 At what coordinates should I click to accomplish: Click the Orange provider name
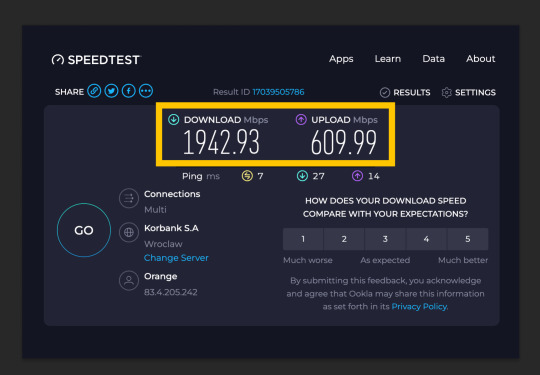click(x=160, y=276)
